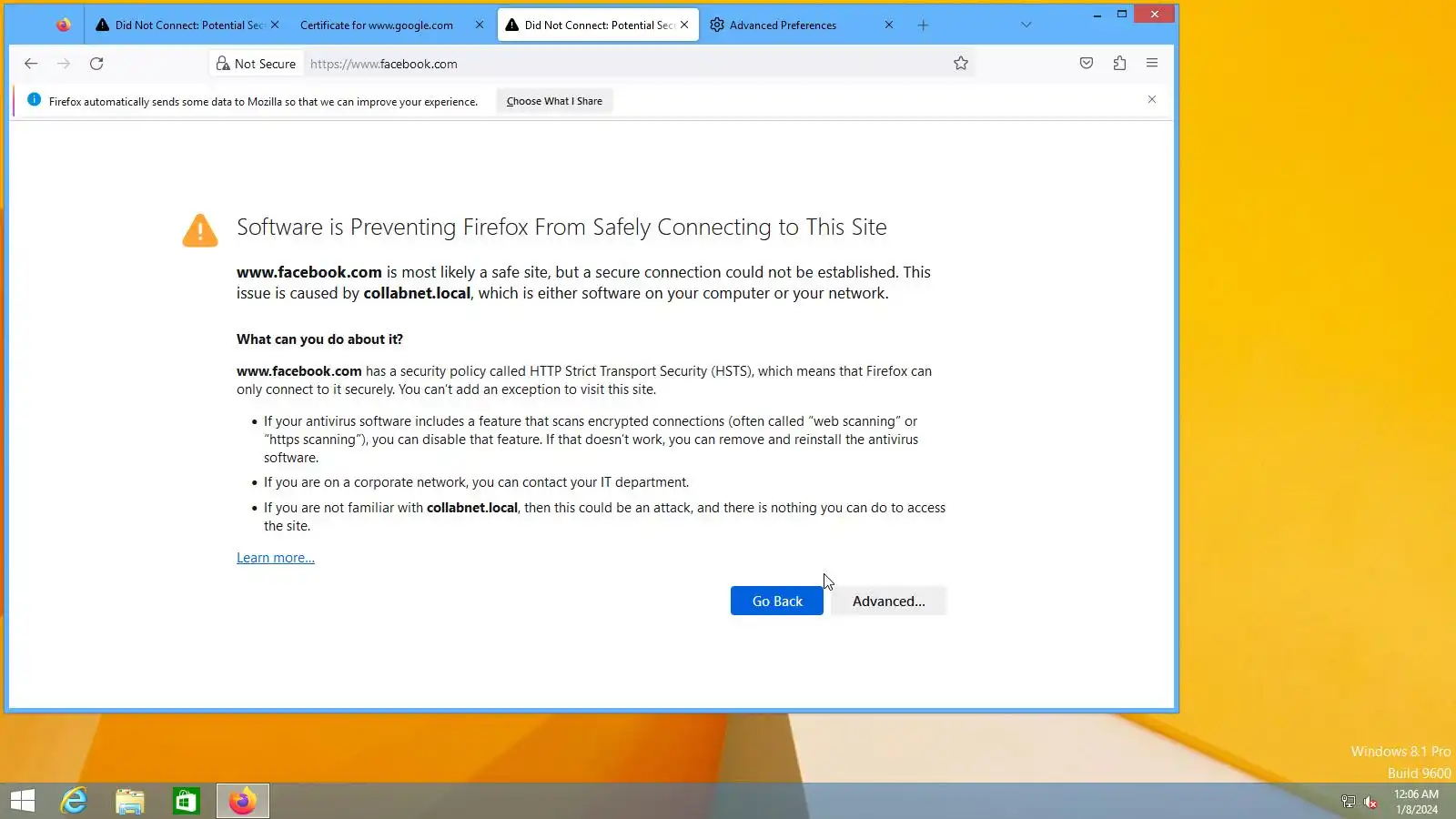
Task: Open the Save to Pocket icon
Action: pyautogui.click(x=1087, y=64)
